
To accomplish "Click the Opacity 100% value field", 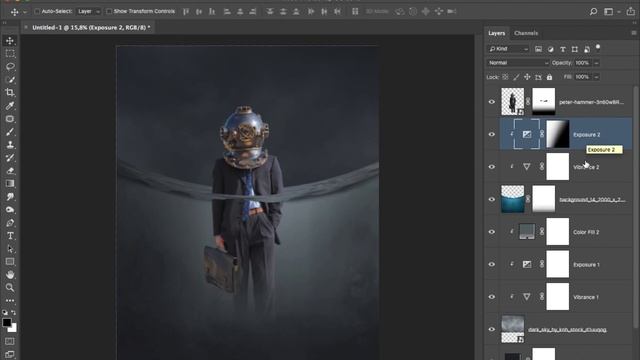I will 583,63.
